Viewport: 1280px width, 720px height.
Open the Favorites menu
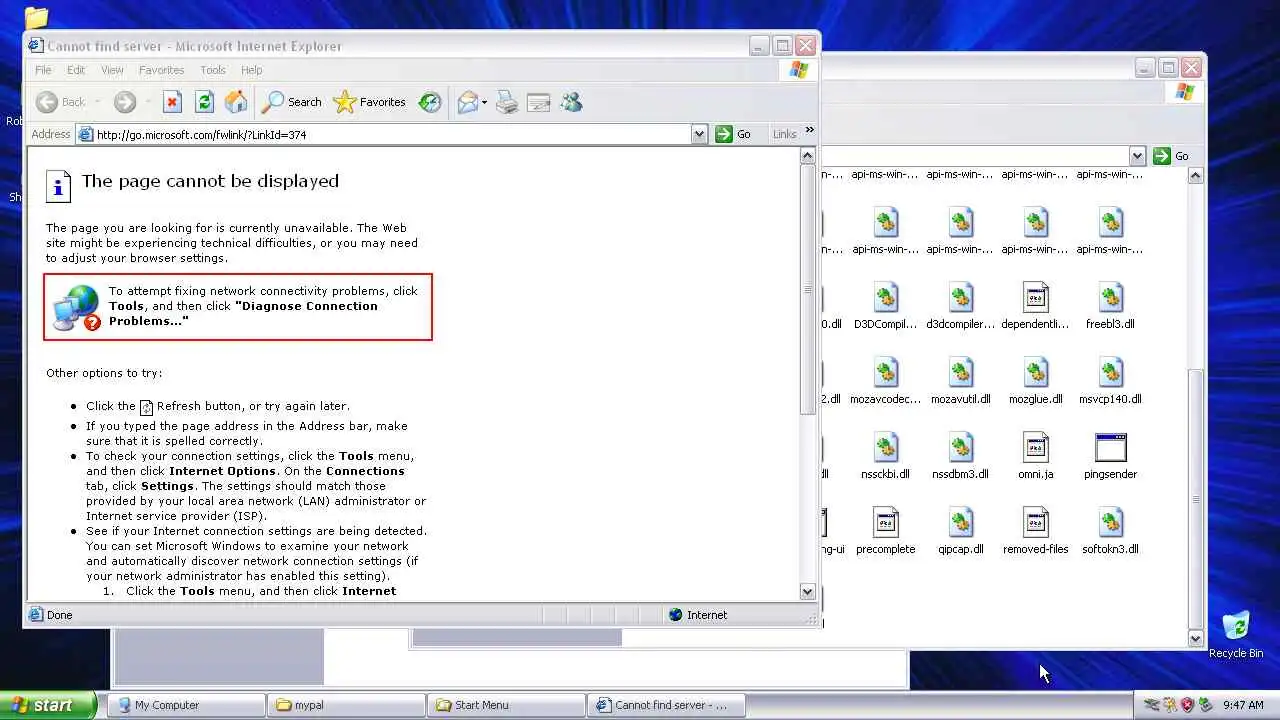coord(161,70)
